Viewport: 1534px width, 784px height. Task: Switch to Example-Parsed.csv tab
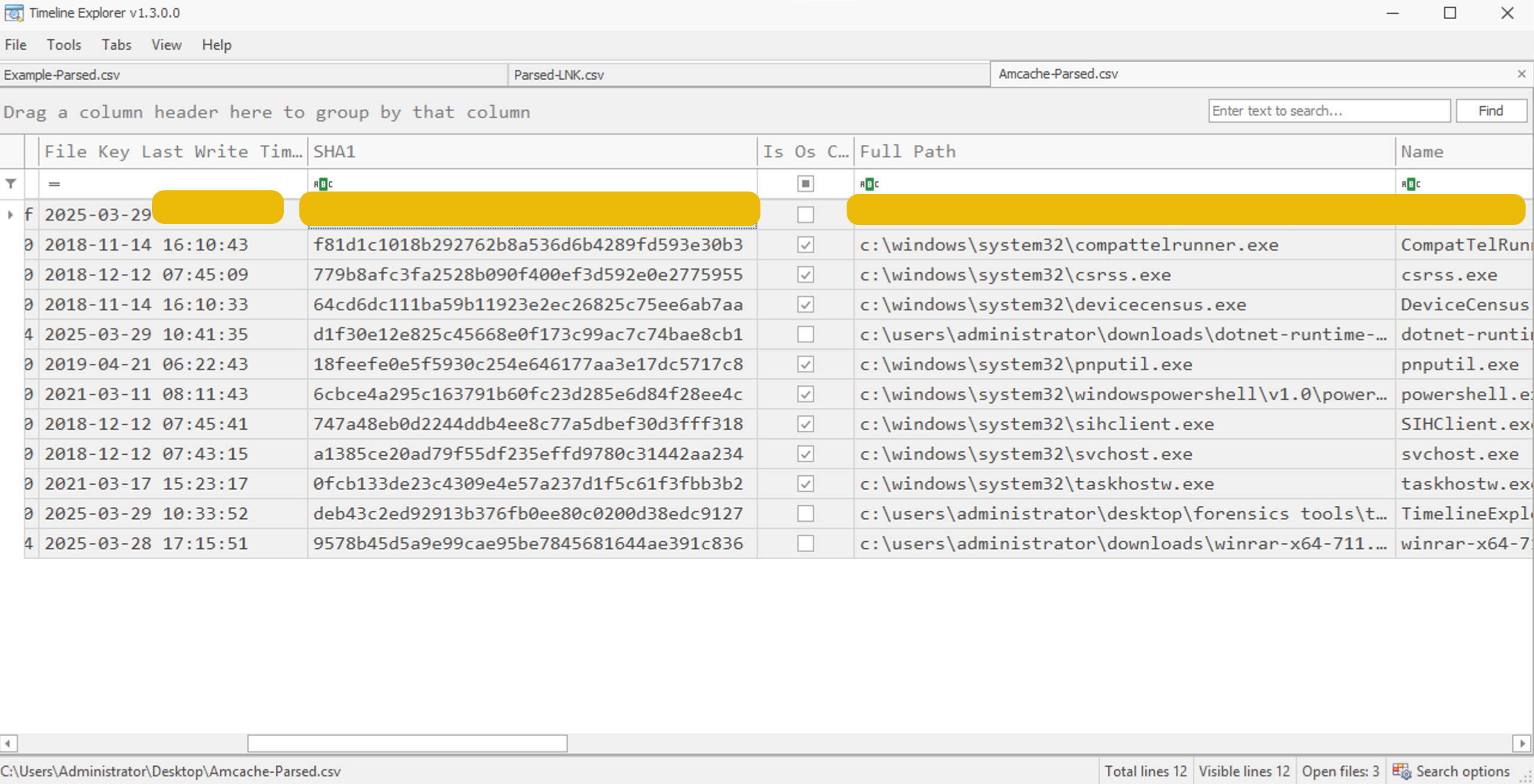(253, 75)
